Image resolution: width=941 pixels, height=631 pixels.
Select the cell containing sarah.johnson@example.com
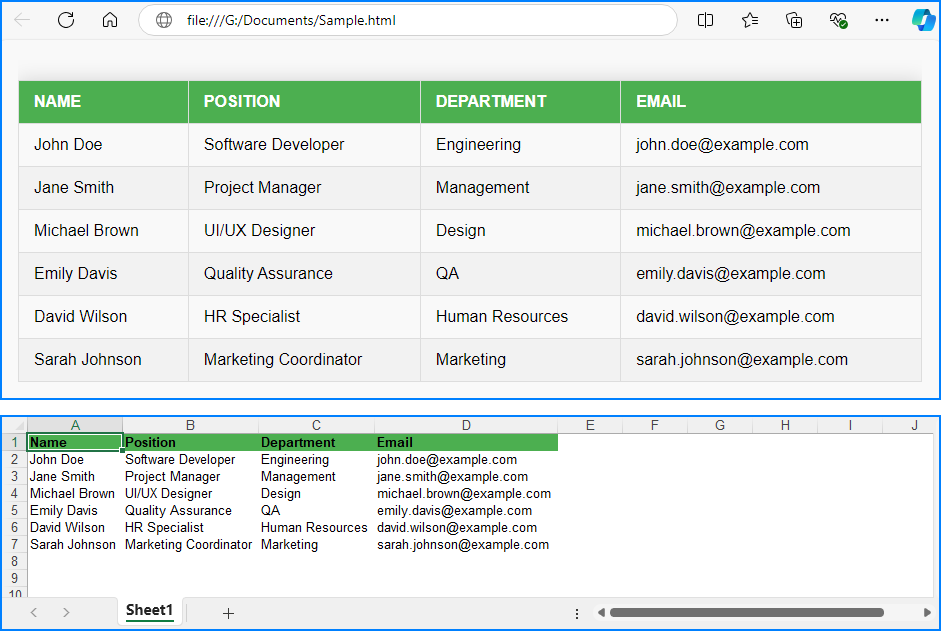click(x=463, y=544)
